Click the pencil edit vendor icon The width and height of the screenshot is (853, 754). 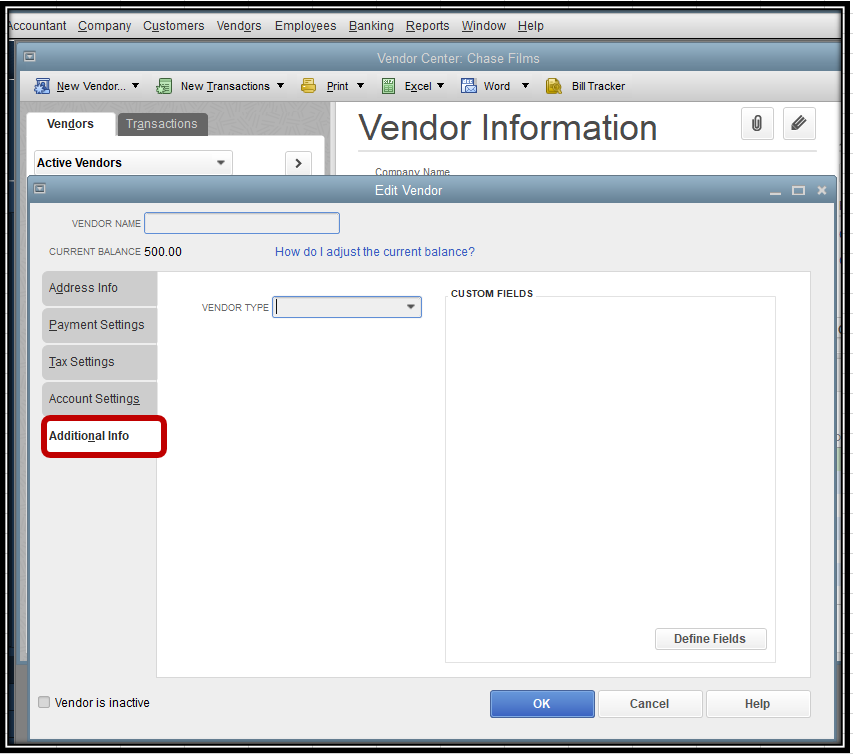click(x=798, y=124)
